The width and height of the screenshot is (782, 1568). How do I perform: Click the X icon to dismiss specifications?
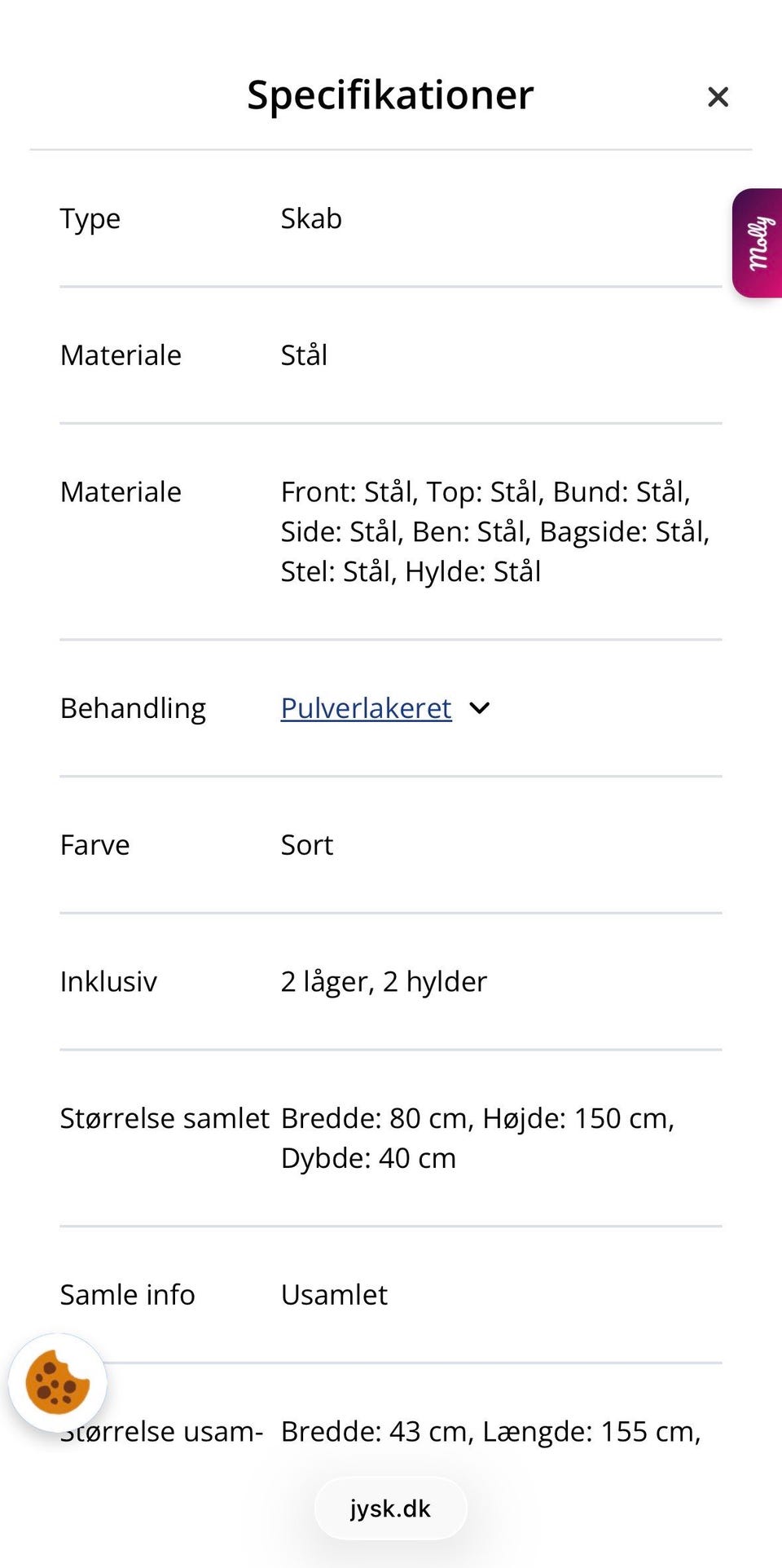pyautogui.click(x=718, y=96)
